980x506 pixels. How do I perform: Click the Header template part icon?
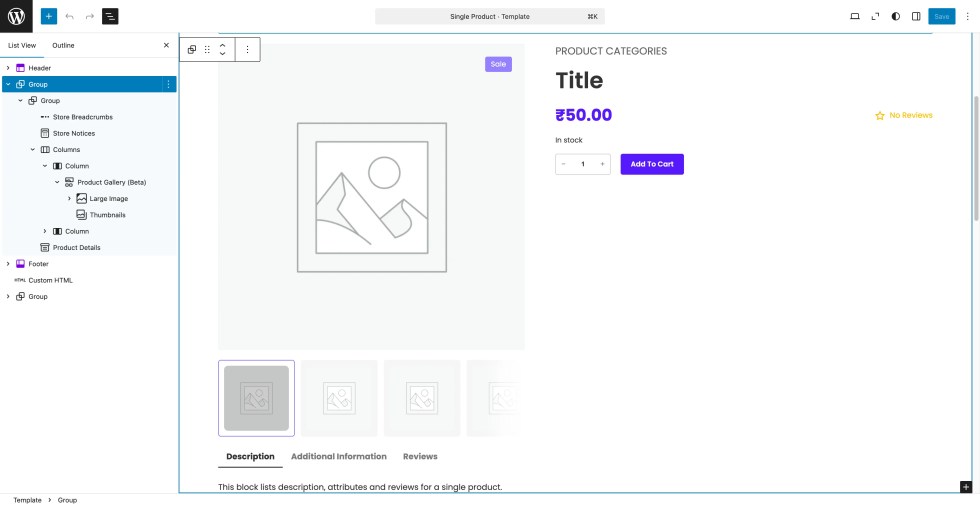click(x=21, y=68)
